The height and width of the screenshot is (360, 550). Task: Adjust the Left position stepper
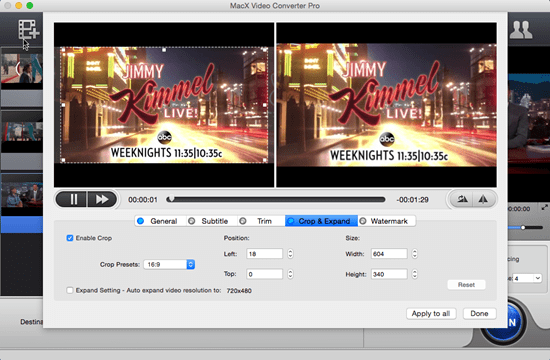pos(290,254)
